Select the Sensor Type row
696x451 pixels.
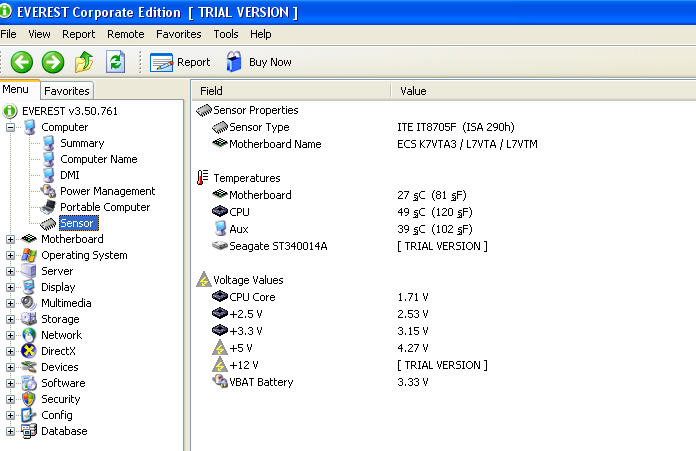444,127
